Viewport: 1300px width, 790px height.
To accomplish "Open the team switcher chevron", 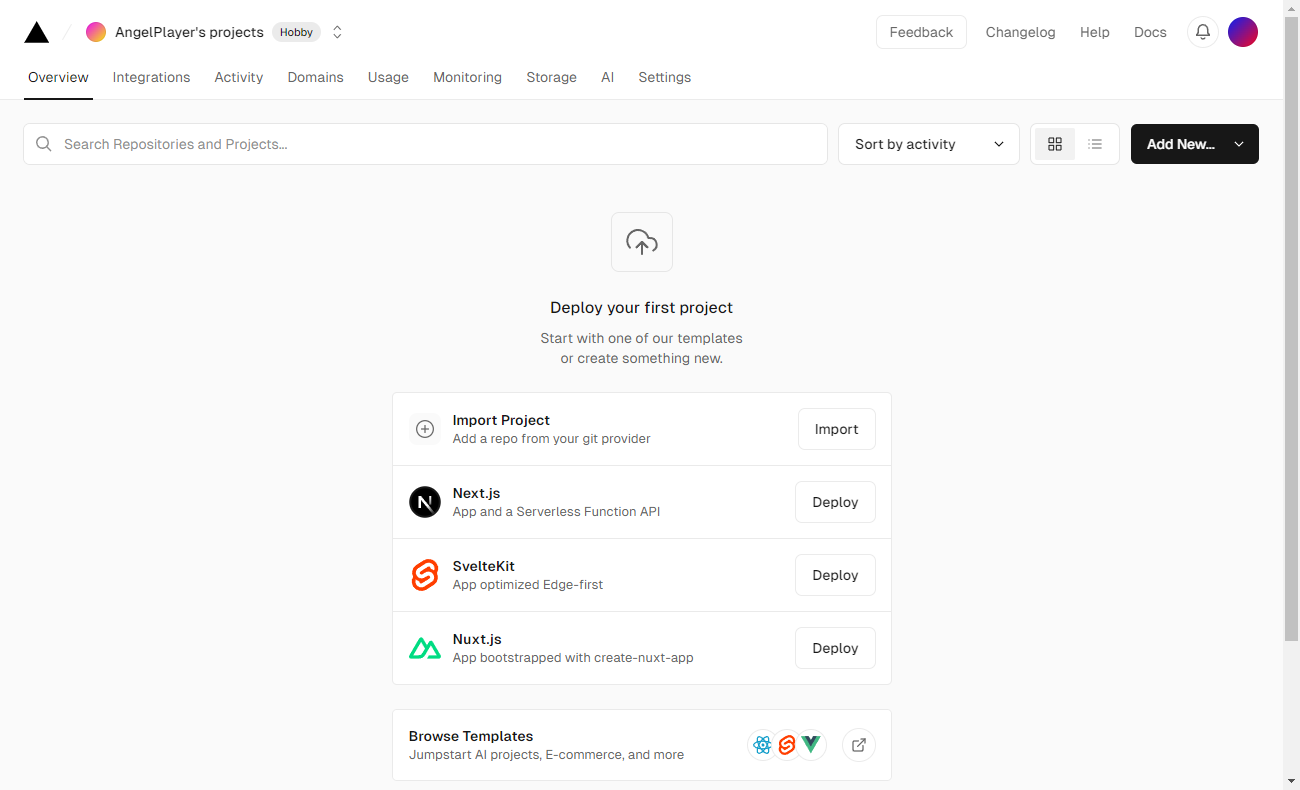I will click(337, 31).
